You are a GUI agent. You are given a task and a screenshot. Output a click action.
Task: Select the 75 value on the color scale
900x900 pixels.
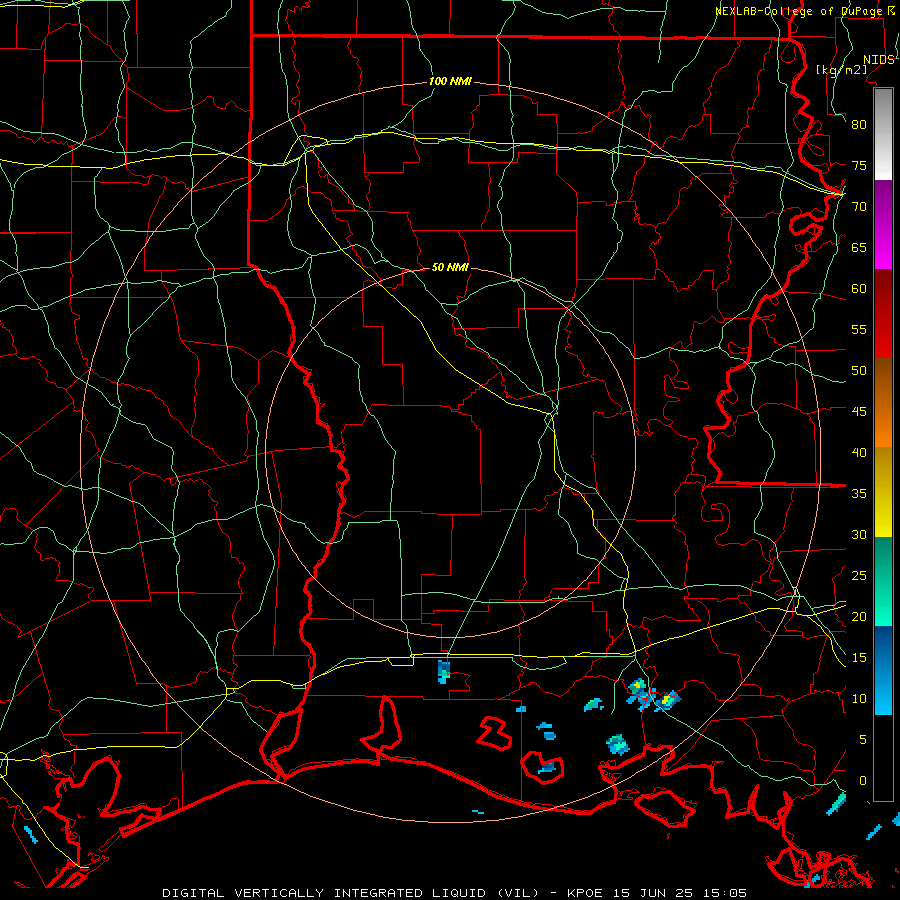point(859,166)
